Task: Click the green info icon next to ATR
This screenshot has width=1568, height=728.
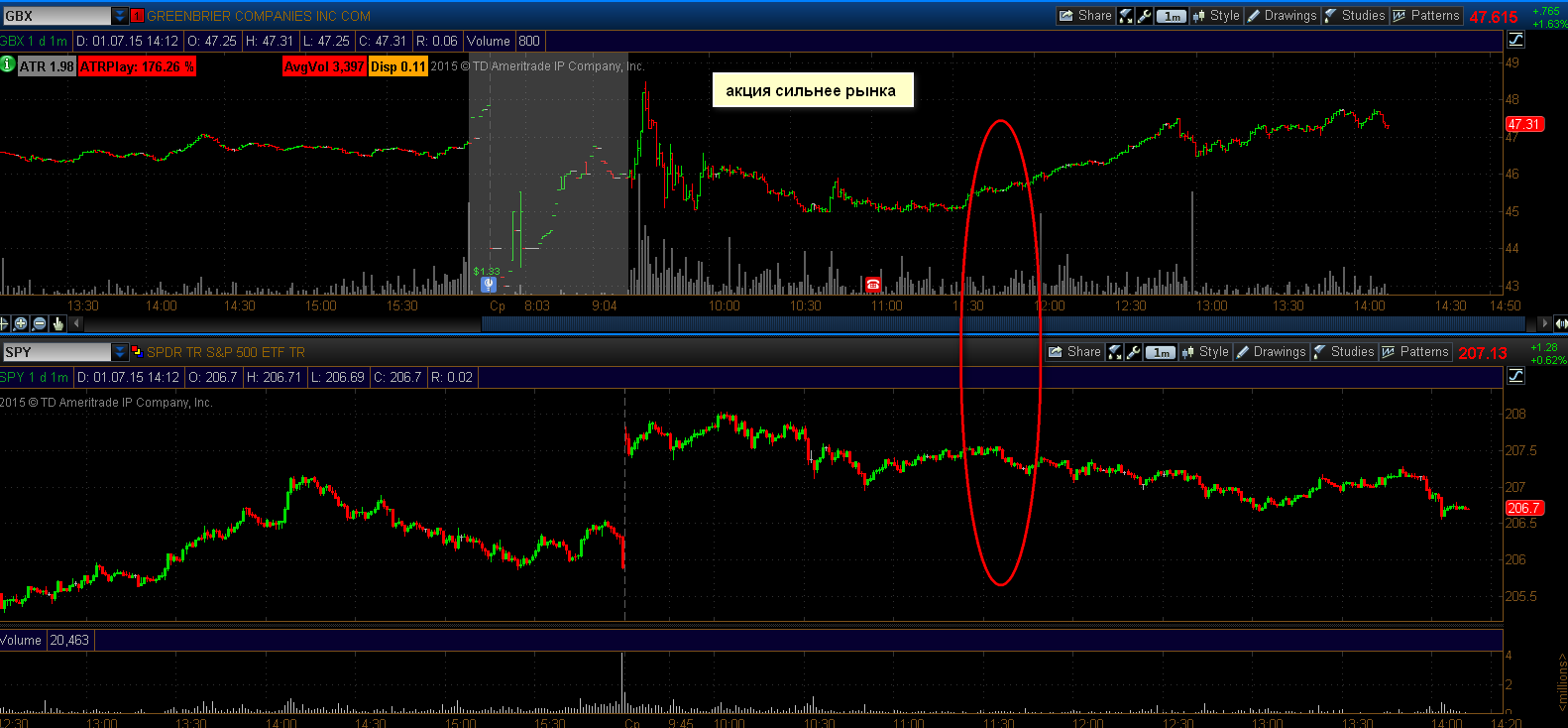Action: tap(8, 65)
